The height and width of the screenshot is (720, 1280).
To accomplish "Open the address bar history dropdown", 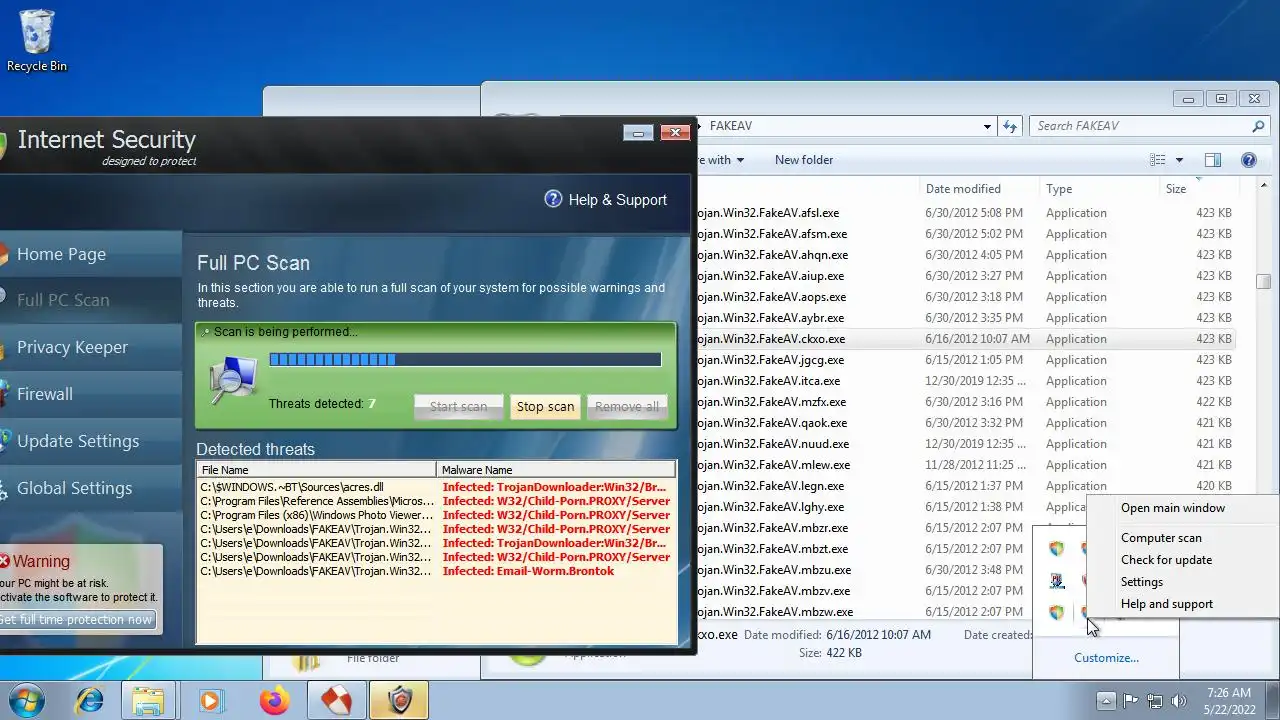I will 987,126.
